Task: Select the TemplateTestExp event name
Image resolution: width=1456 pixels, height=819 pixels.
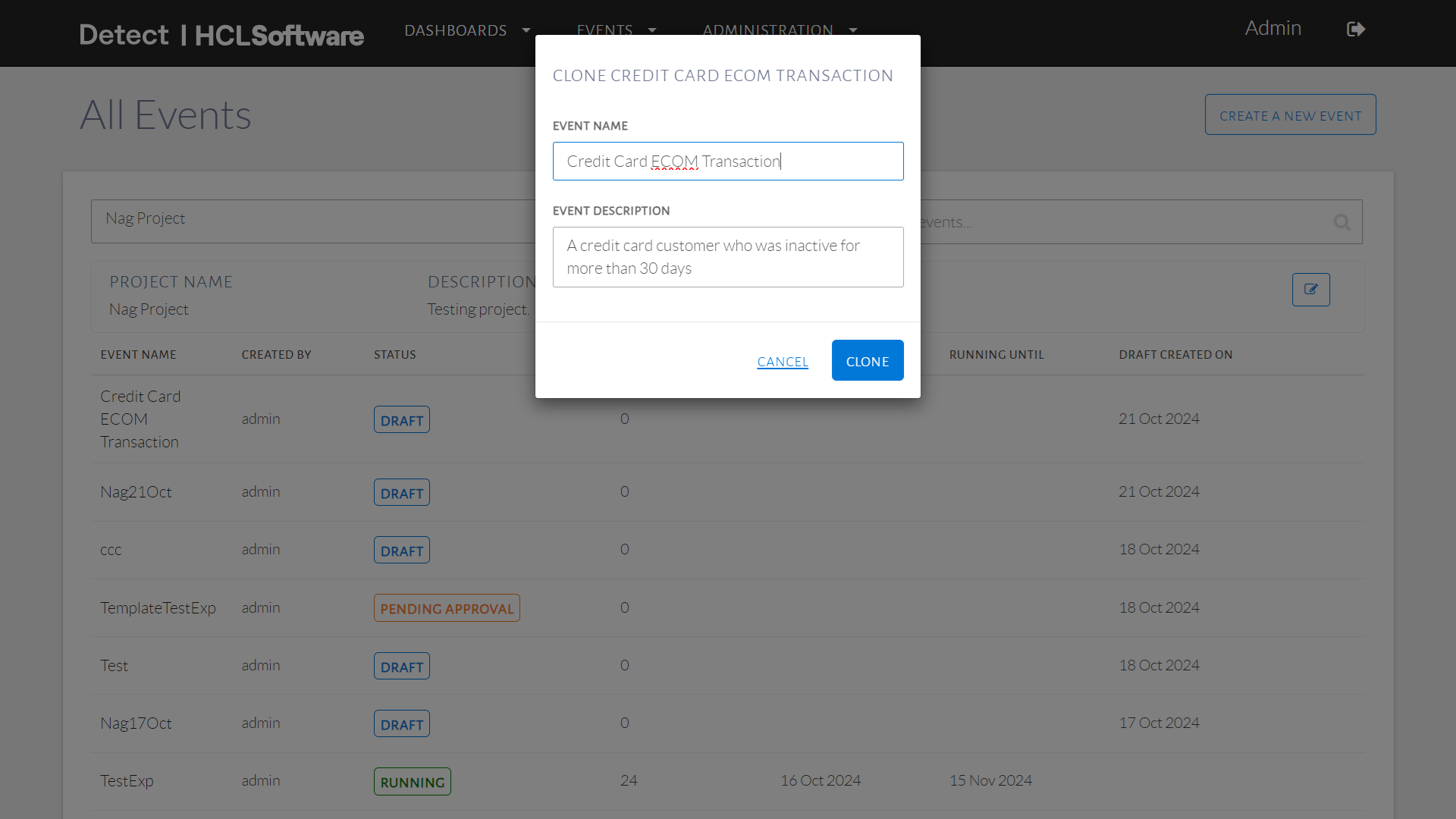Action: tap(158, 608)
